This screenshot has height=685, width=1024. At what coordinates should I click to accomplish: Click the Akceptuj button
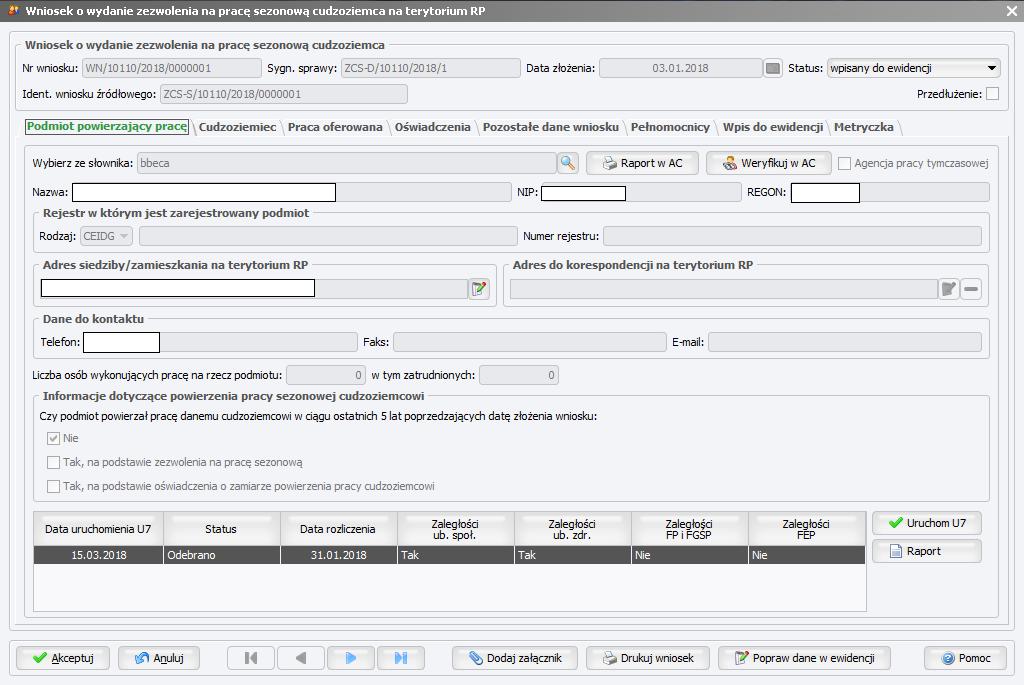click(x=63, y=658)
